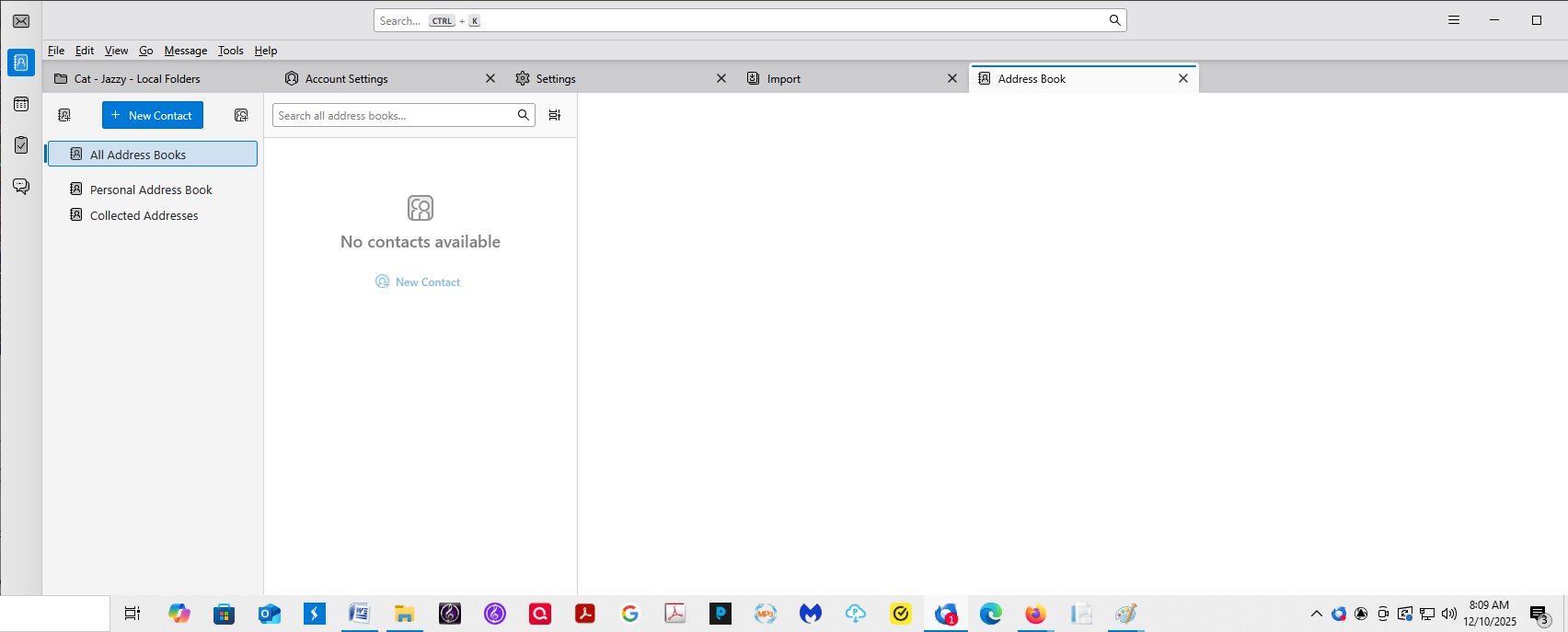Viewport: 1568px width, 632px height.
Task: Open the Tasks space icon
Action: (21, 145)
